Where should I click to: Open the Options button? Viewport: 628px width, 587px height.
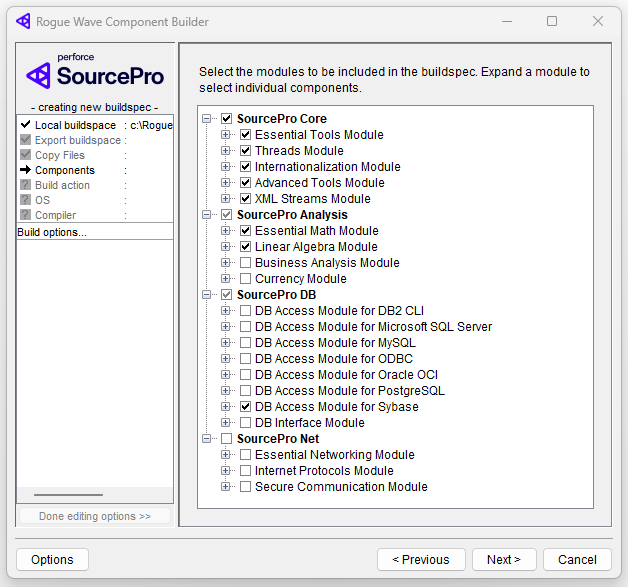click(x=52, y=559)
